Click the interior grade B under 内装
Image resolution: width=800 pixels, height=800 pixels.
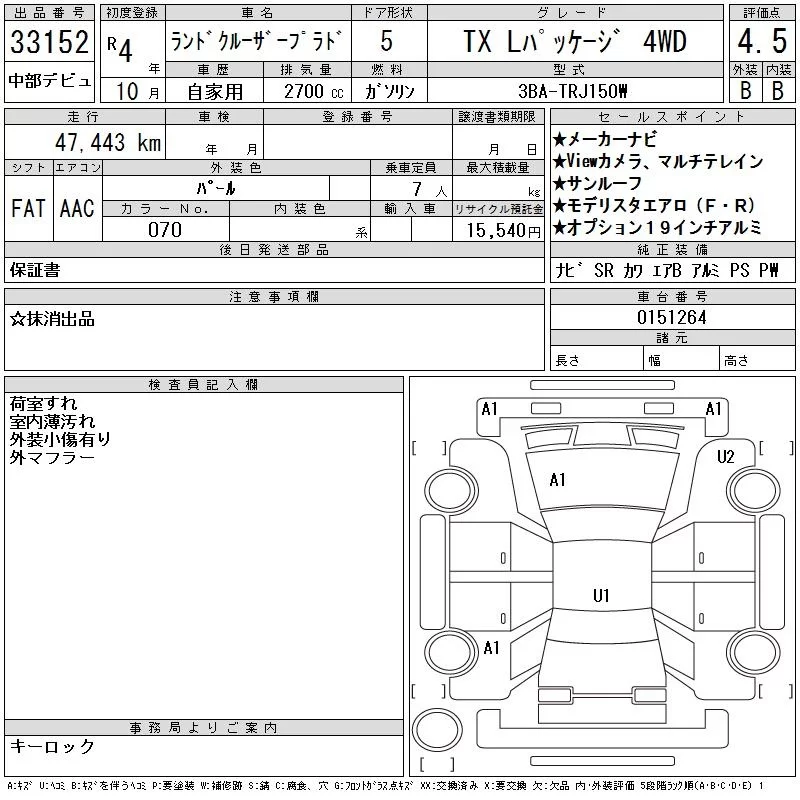click(778, 91)
